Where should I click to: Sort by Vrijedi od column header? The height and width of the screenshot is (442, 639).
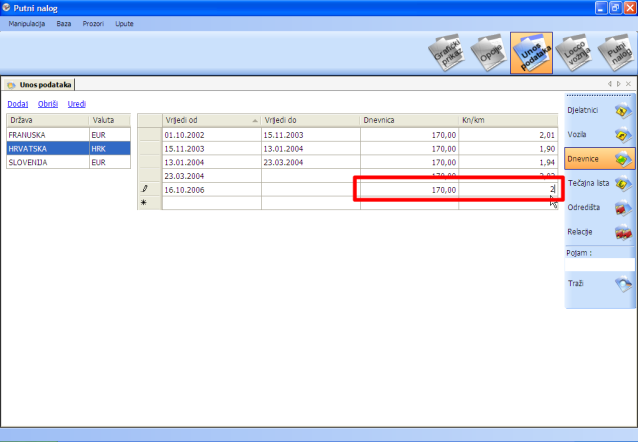[212, 120]
